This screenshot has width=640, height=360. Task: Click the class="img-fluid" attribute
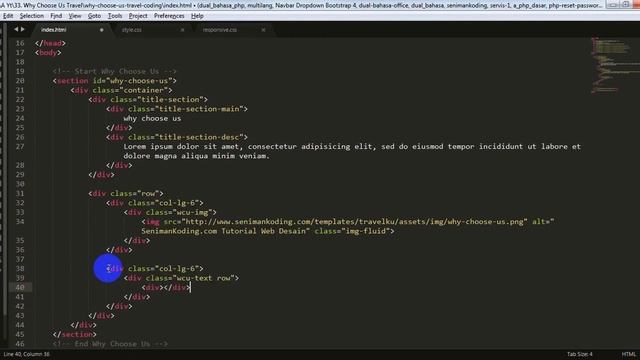pos(352,231)
